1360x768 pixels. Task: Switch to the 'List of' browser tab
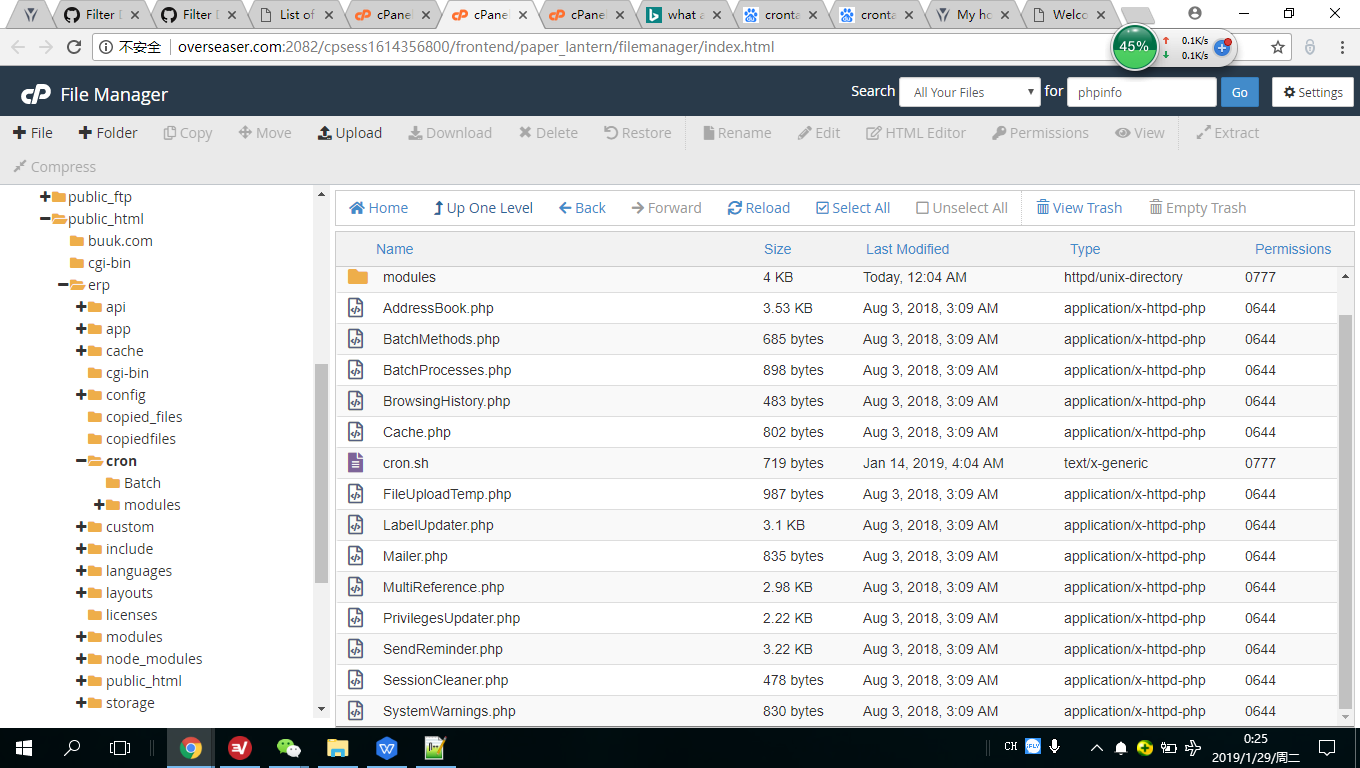pos(295,15)
